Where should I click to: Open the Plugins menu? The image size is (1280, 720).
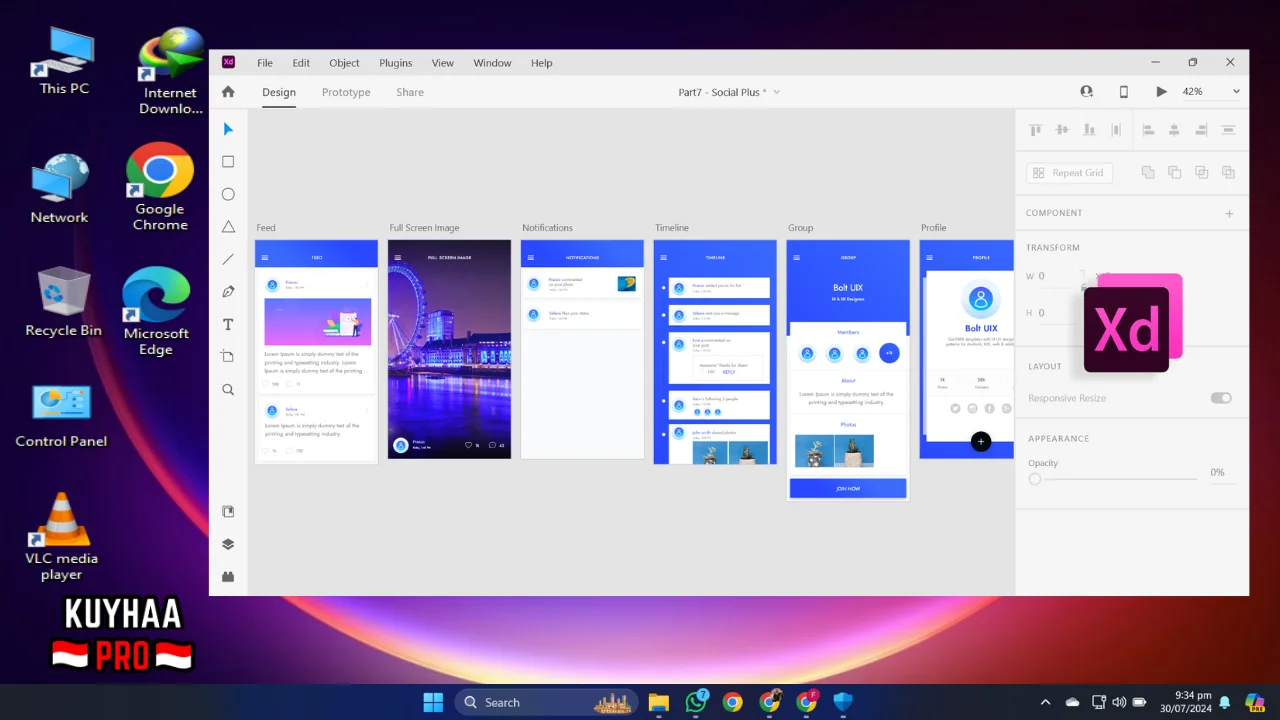(x=396, y=63)
